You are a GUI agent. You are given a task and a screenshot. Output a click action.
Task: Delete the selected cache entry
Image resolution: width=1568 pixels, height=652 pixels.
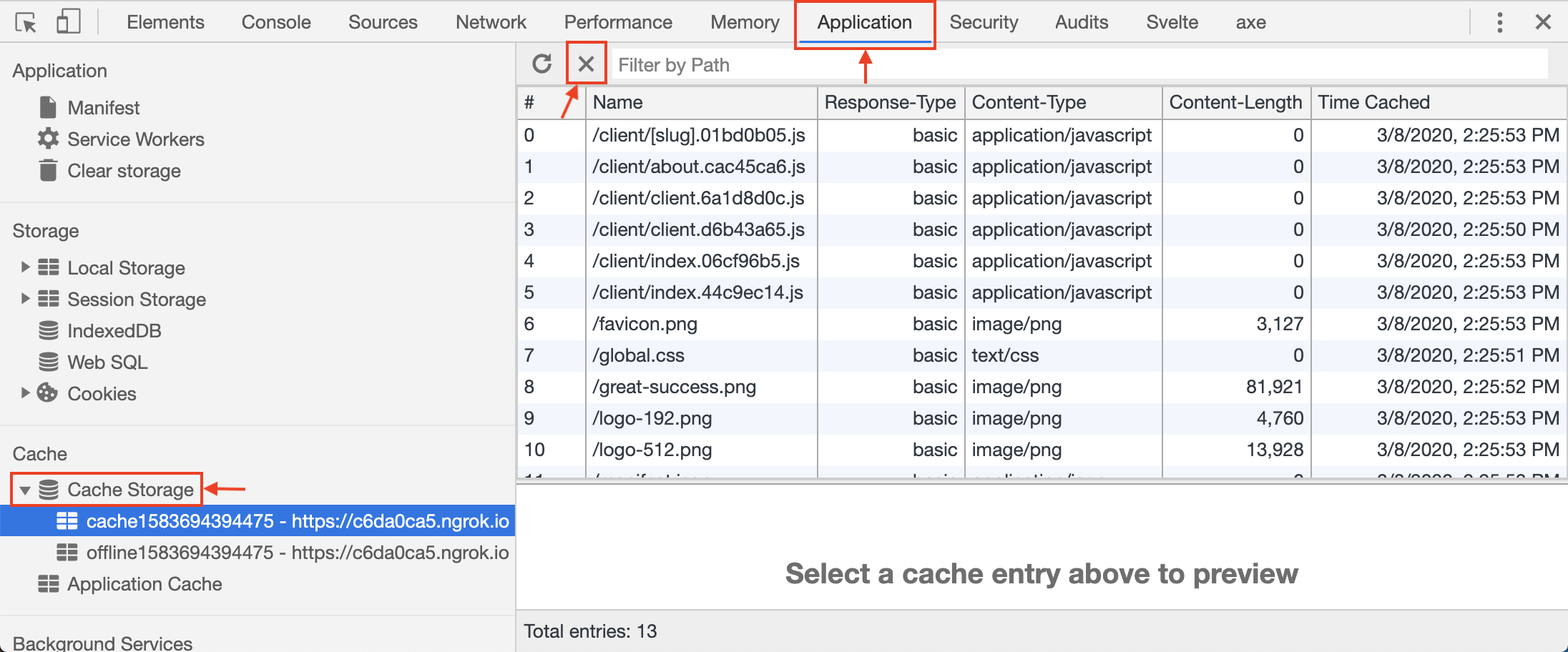(585, 64)
